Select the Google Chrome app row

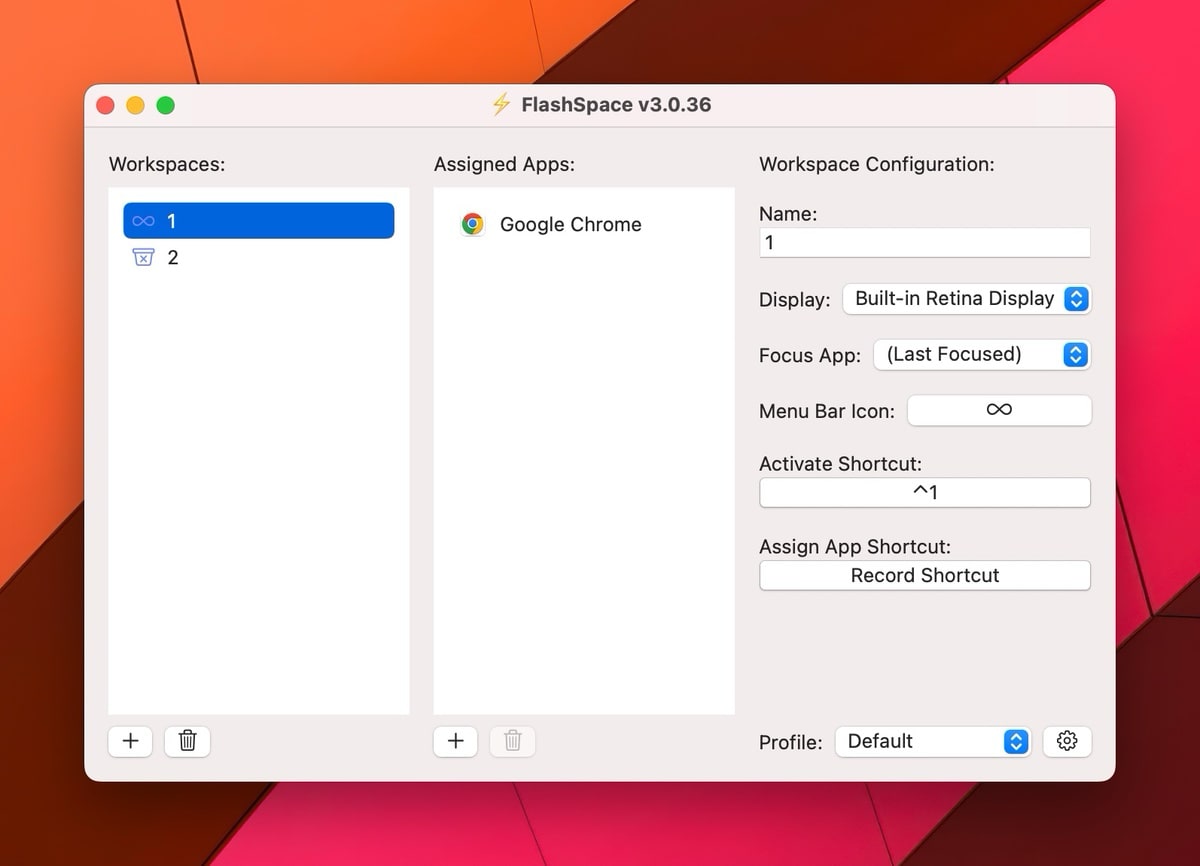[583, 224]
